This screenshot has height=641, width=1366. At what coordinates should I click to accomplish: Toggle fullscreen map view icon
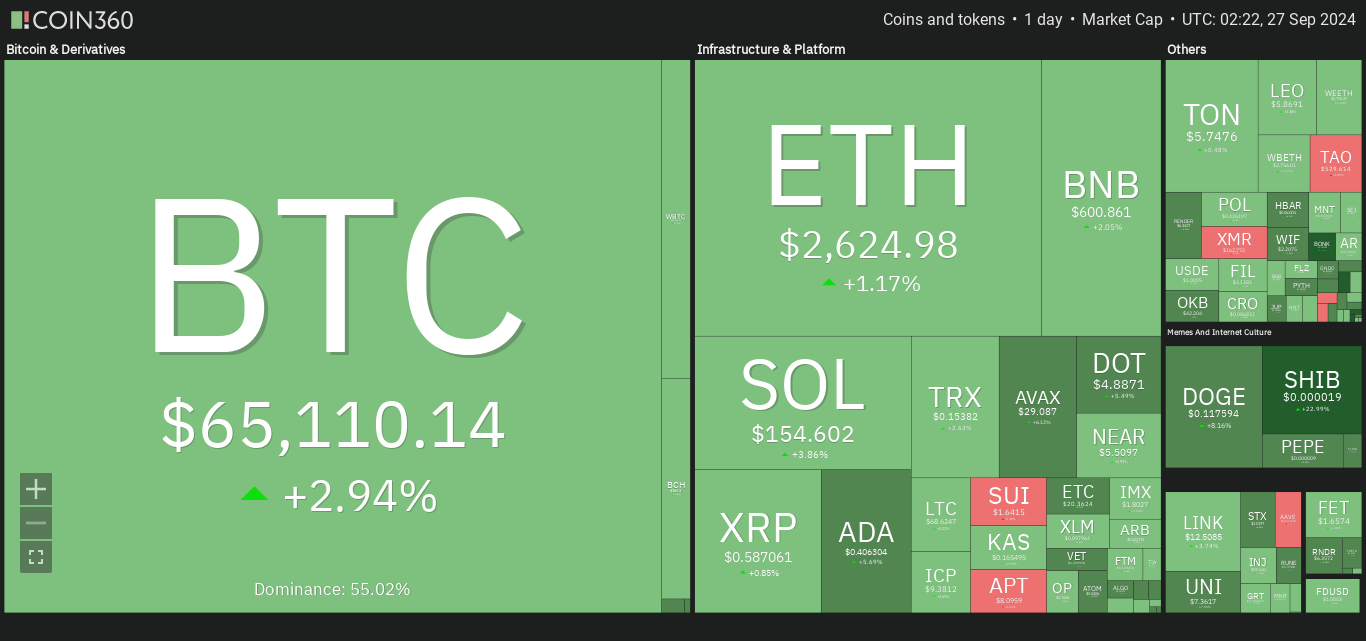[x=36, y=557]
